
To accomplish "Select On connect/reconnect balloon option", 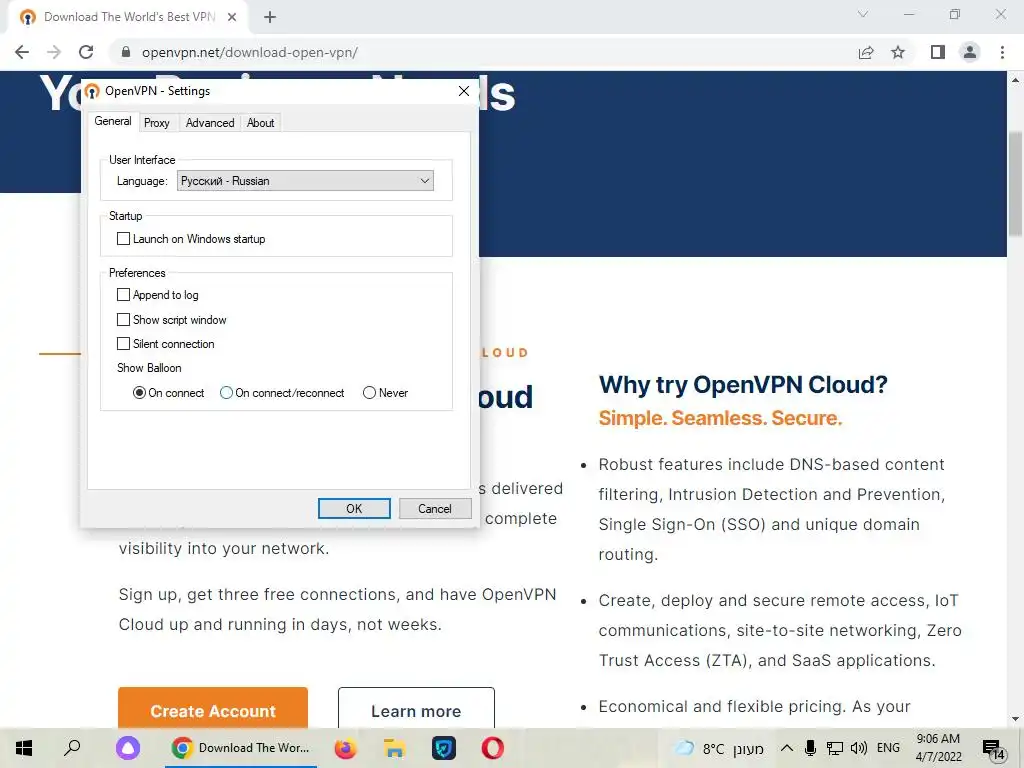I will pyautogui.click(x=227, y=393).
